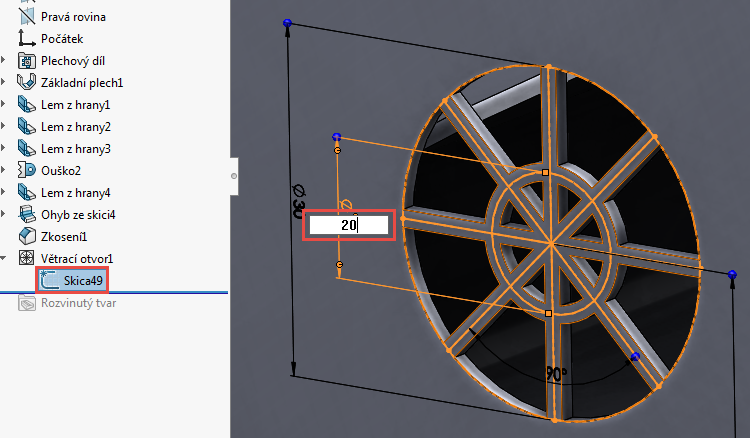This screenshot has width=750, height=438.
Task: Expand the Lem z hrany4 node
Action: 4,192
